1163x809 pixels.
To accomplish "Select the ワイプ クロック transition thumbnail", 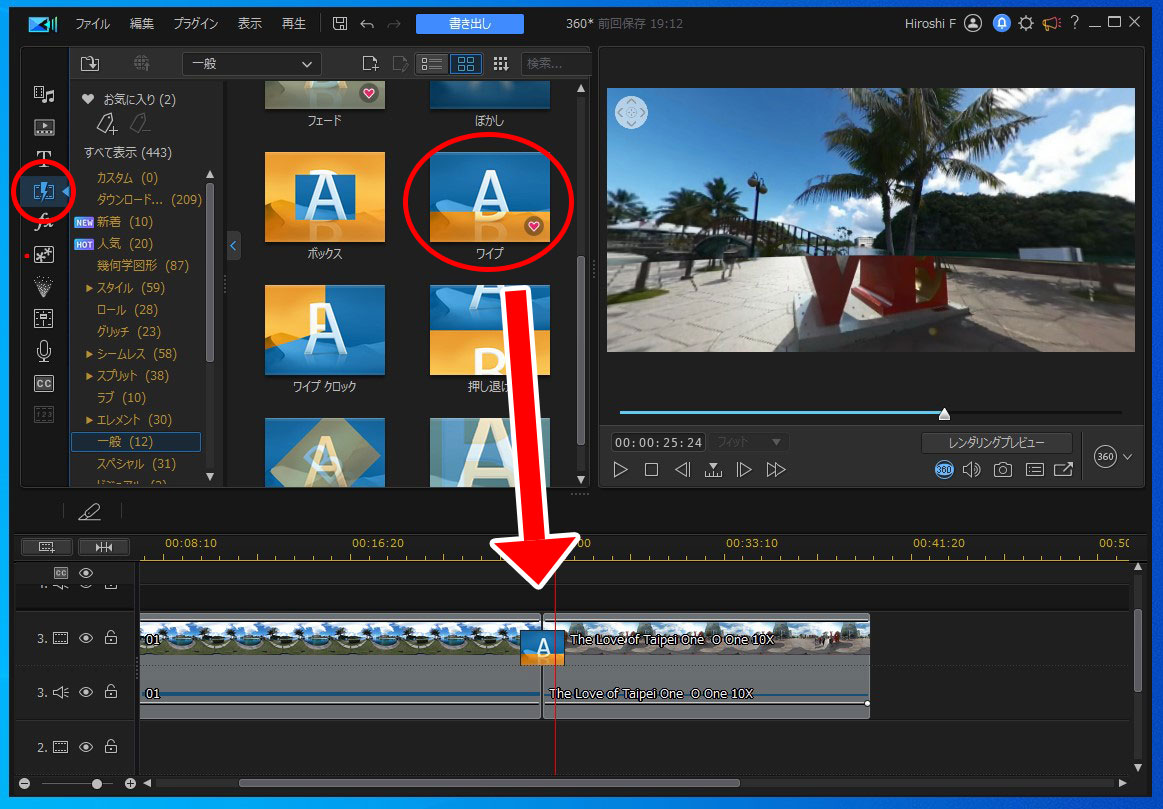I will click(325, 330).
